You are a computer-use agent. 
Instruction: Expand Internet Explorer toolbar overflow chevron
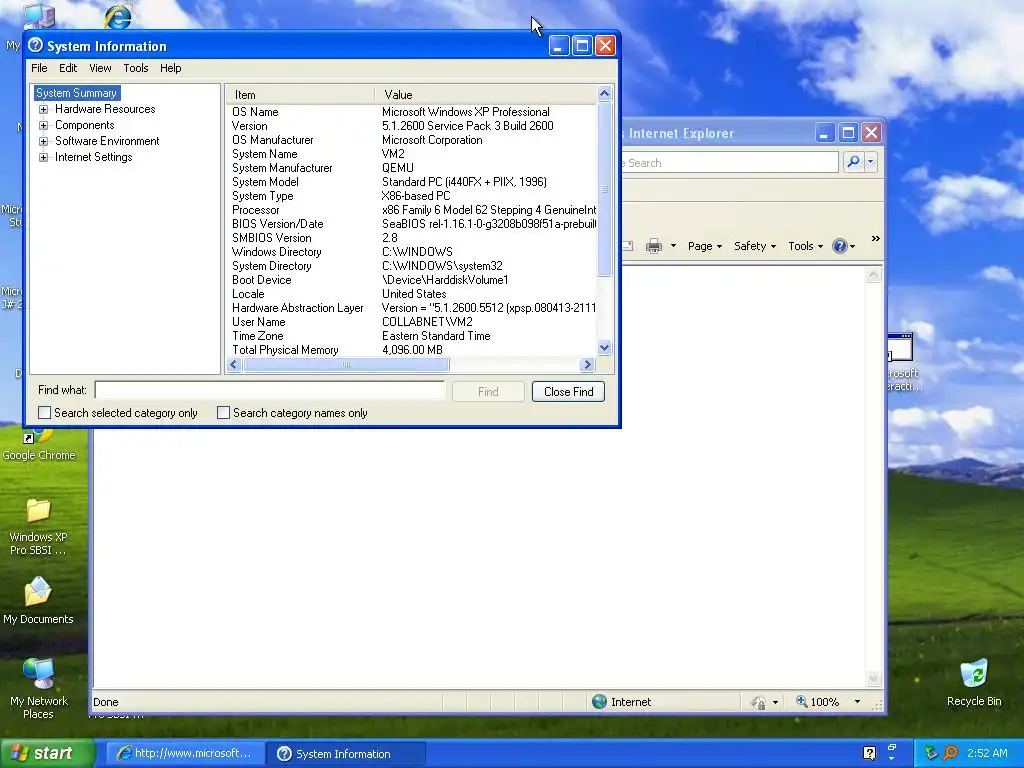click(876, 239)
